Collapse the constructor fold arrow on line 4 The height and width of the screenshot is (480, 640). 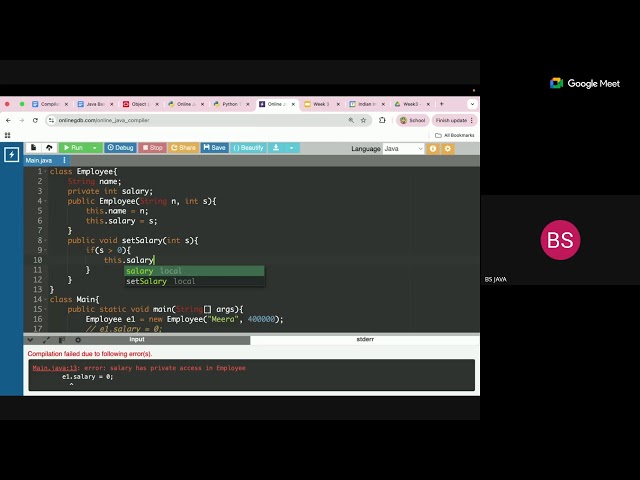pos(45,201)
